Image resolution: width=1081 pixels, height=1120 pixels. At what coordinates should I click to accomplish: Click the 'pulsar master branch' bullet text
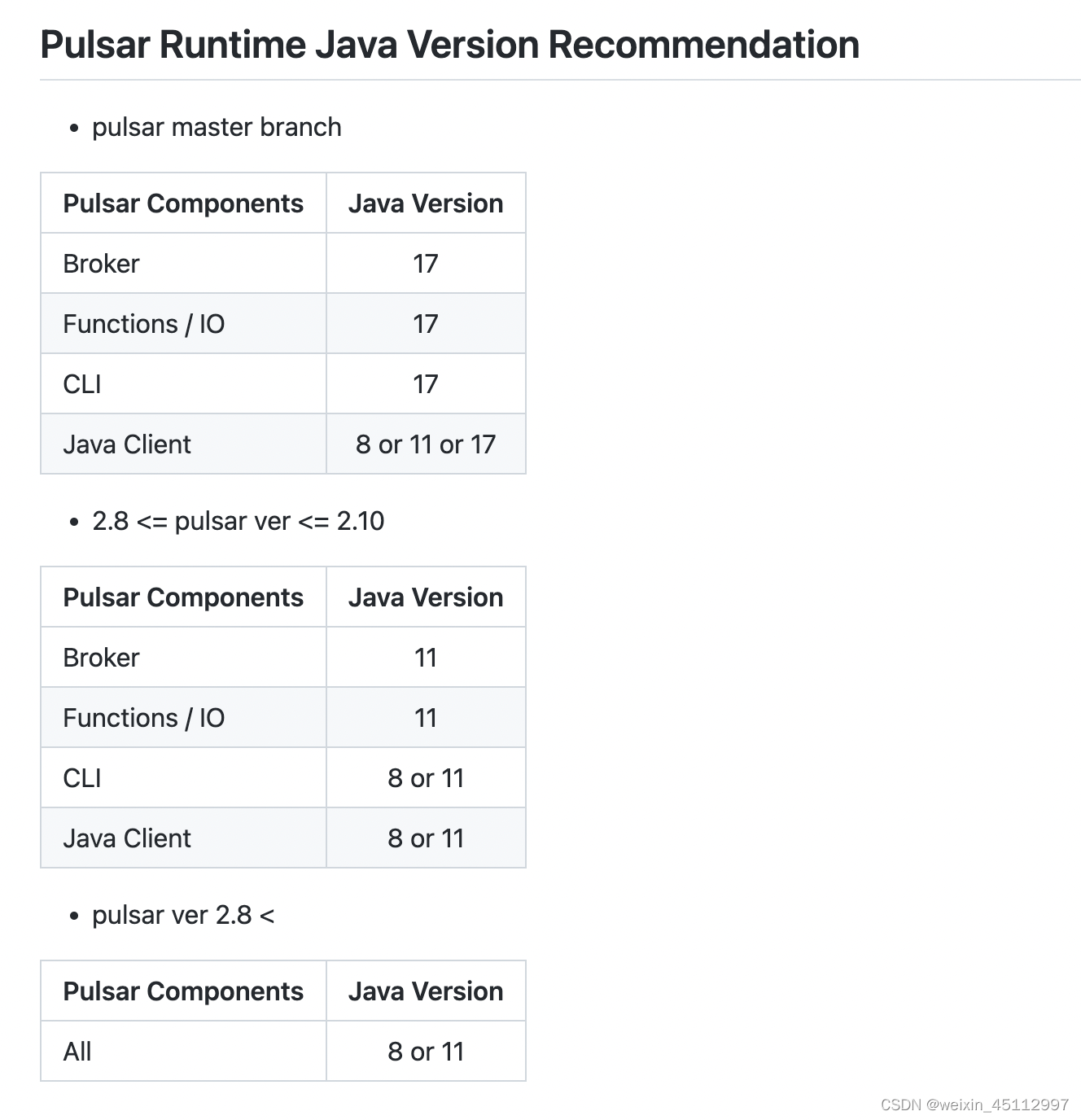217,128
